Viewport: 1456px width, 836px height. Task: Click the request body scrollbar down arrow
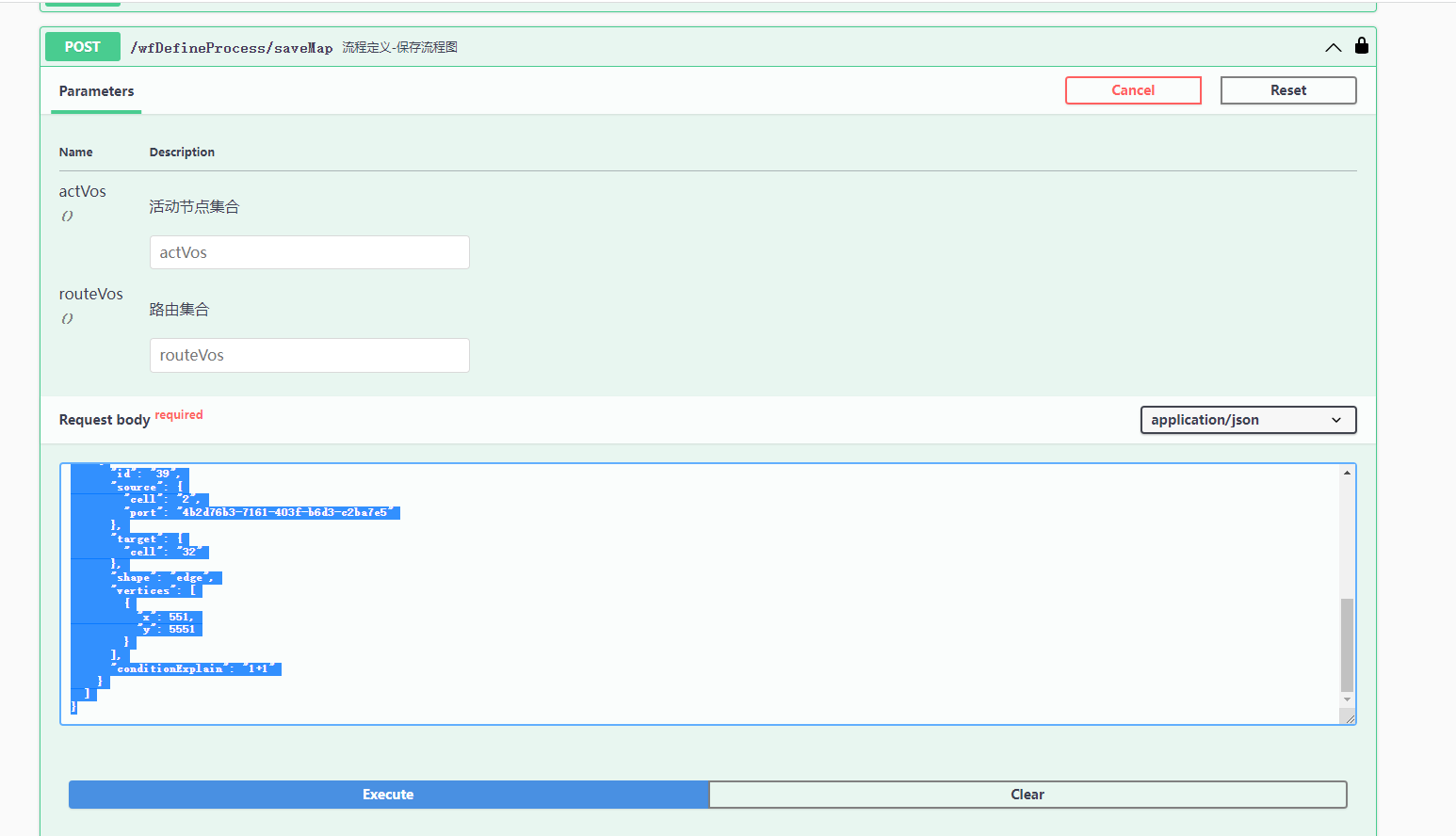(1347, 699)
